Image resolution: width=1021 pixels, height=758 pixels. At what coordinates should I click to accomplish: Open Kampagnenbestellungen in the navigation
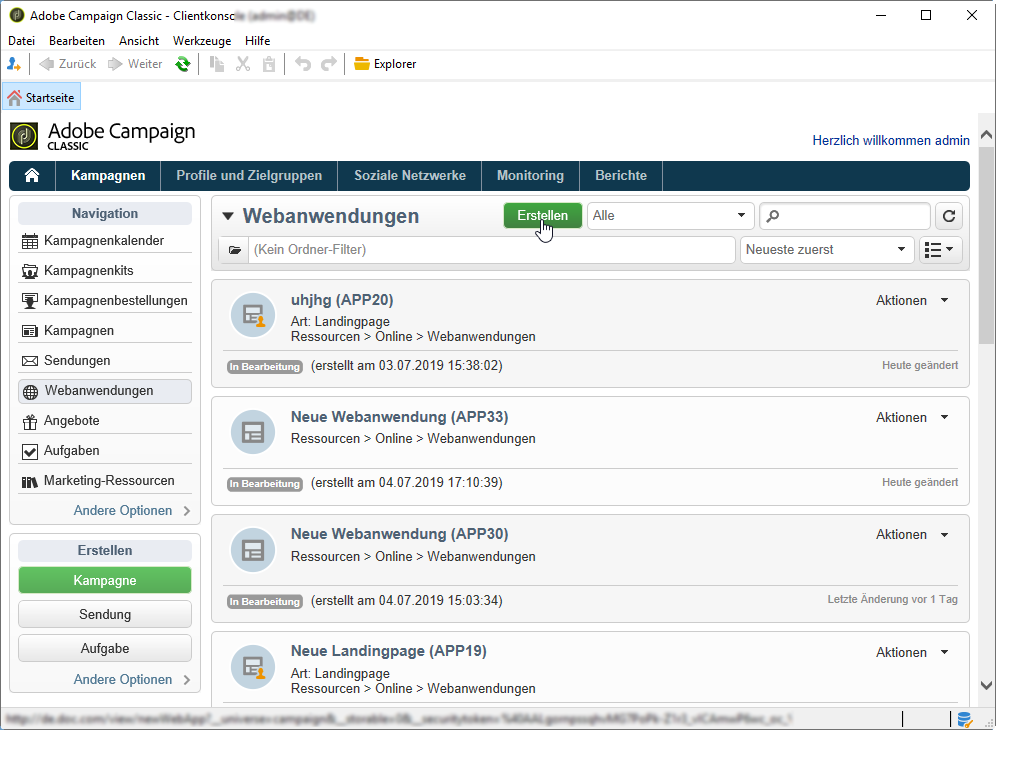coord(105,300)
